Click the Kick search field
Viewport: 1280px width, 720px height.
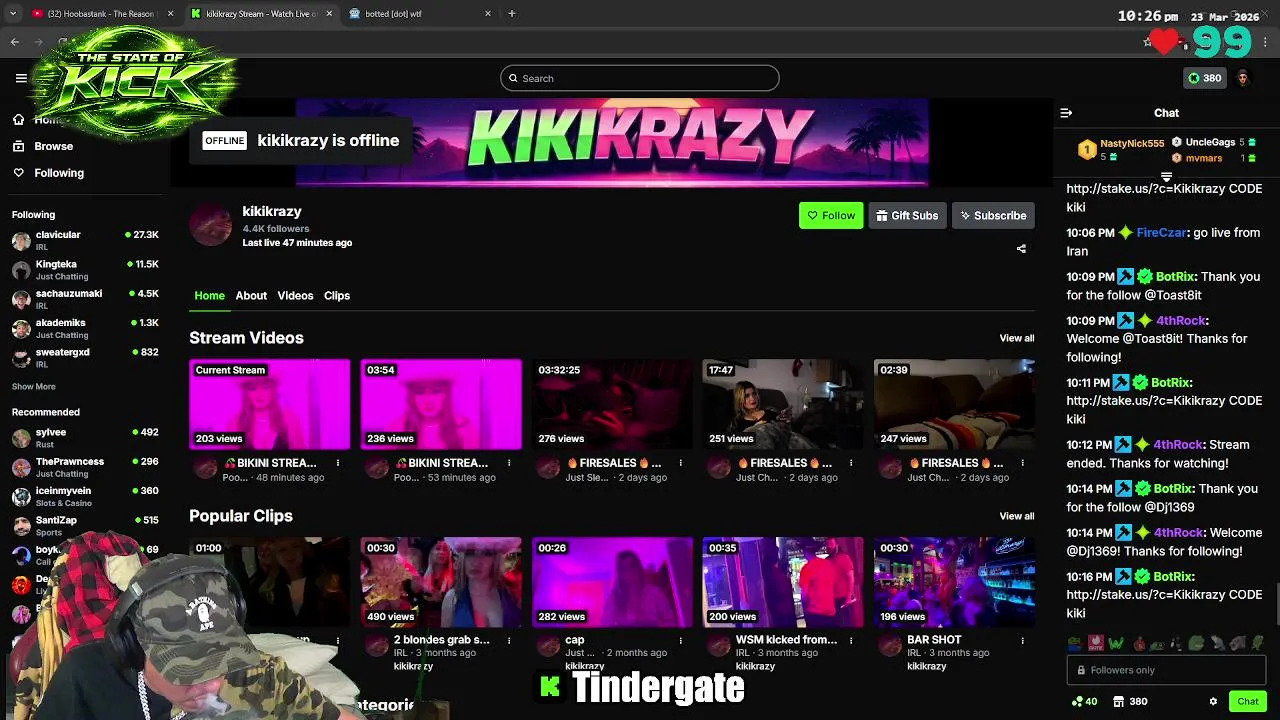640,78
